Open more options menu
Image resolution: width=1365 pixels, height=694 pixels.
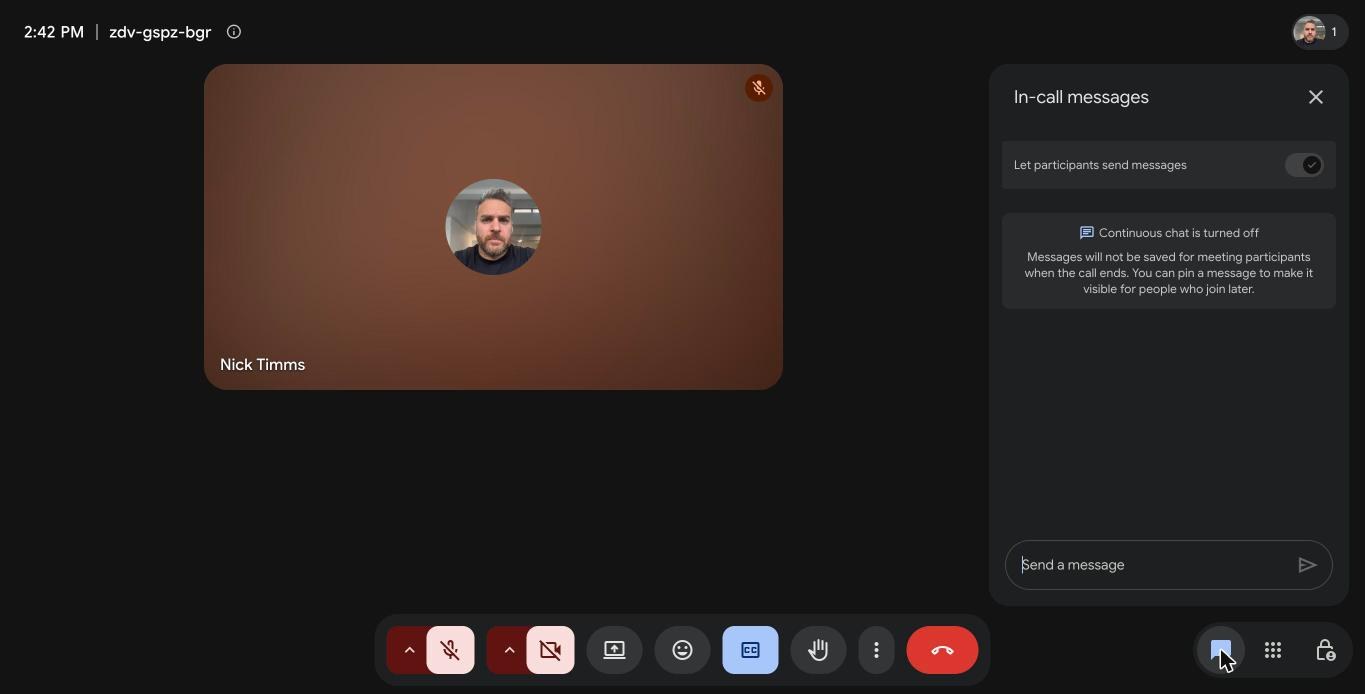[876, 650]
